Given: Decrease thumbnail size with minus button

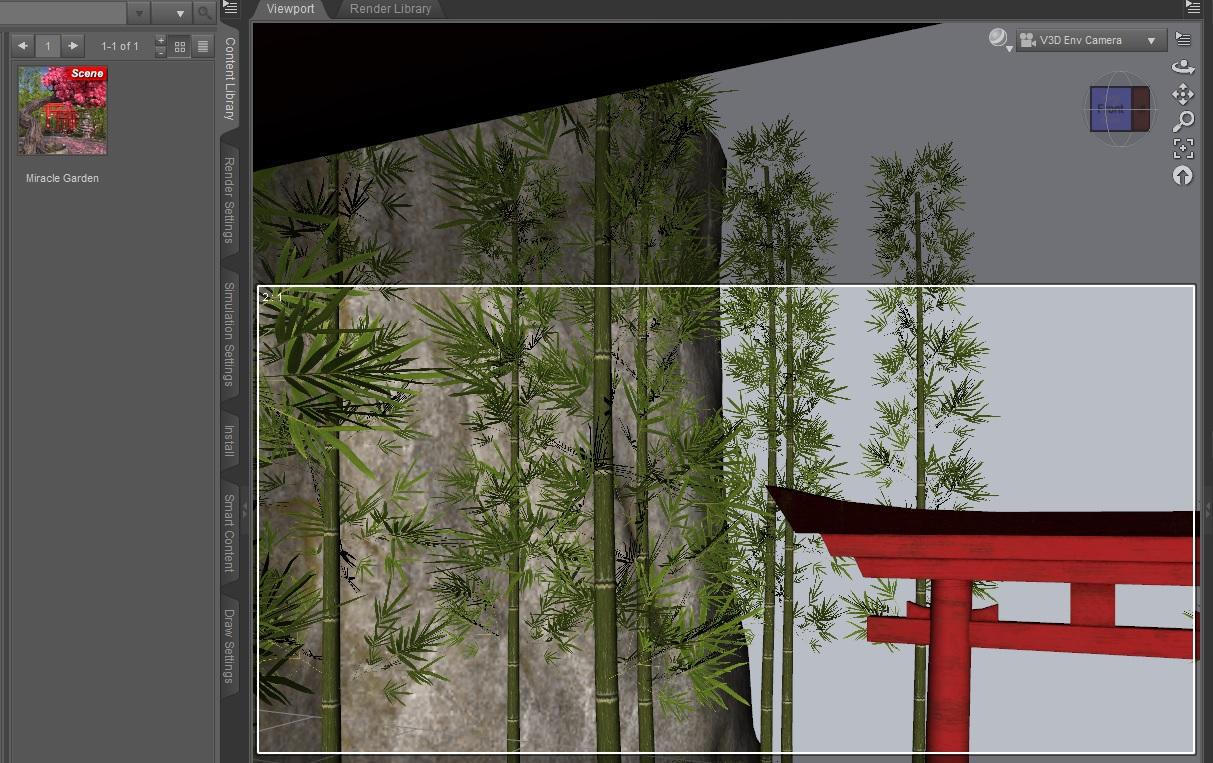Looking at the screenshot, I should pos(161,52).
